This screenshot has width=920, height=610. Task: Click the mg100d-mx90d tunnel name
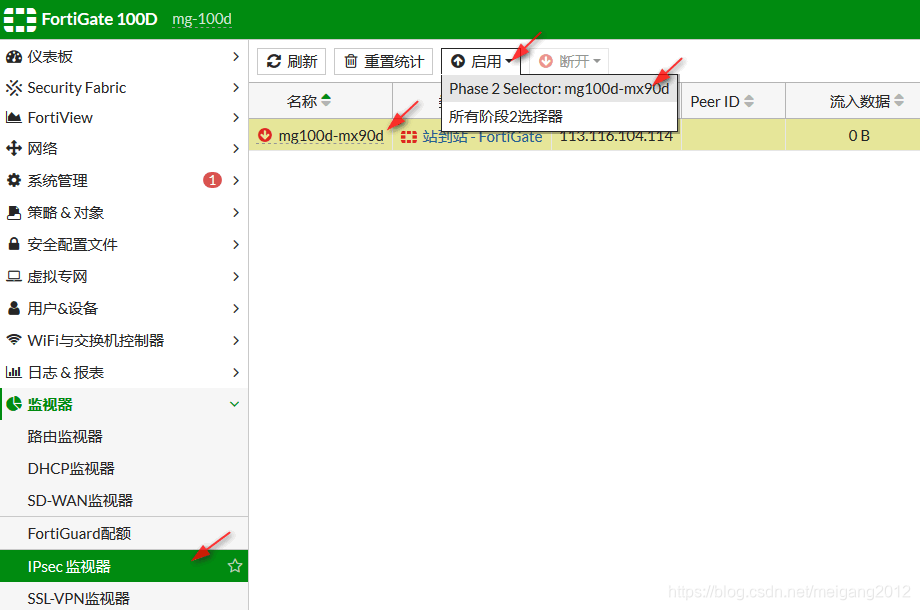tap(331, 136)
